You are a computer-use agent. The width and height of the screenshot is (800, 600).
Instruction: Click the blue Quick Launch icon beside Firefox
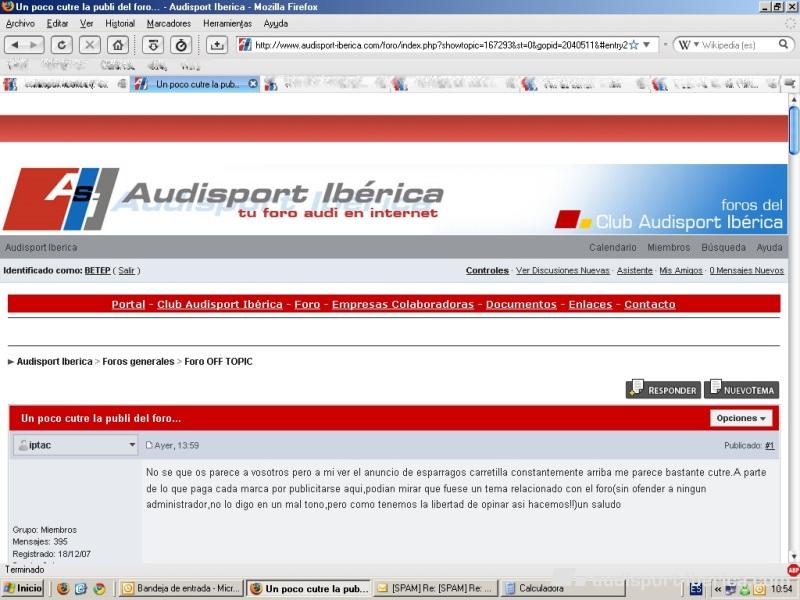[81, 588]
